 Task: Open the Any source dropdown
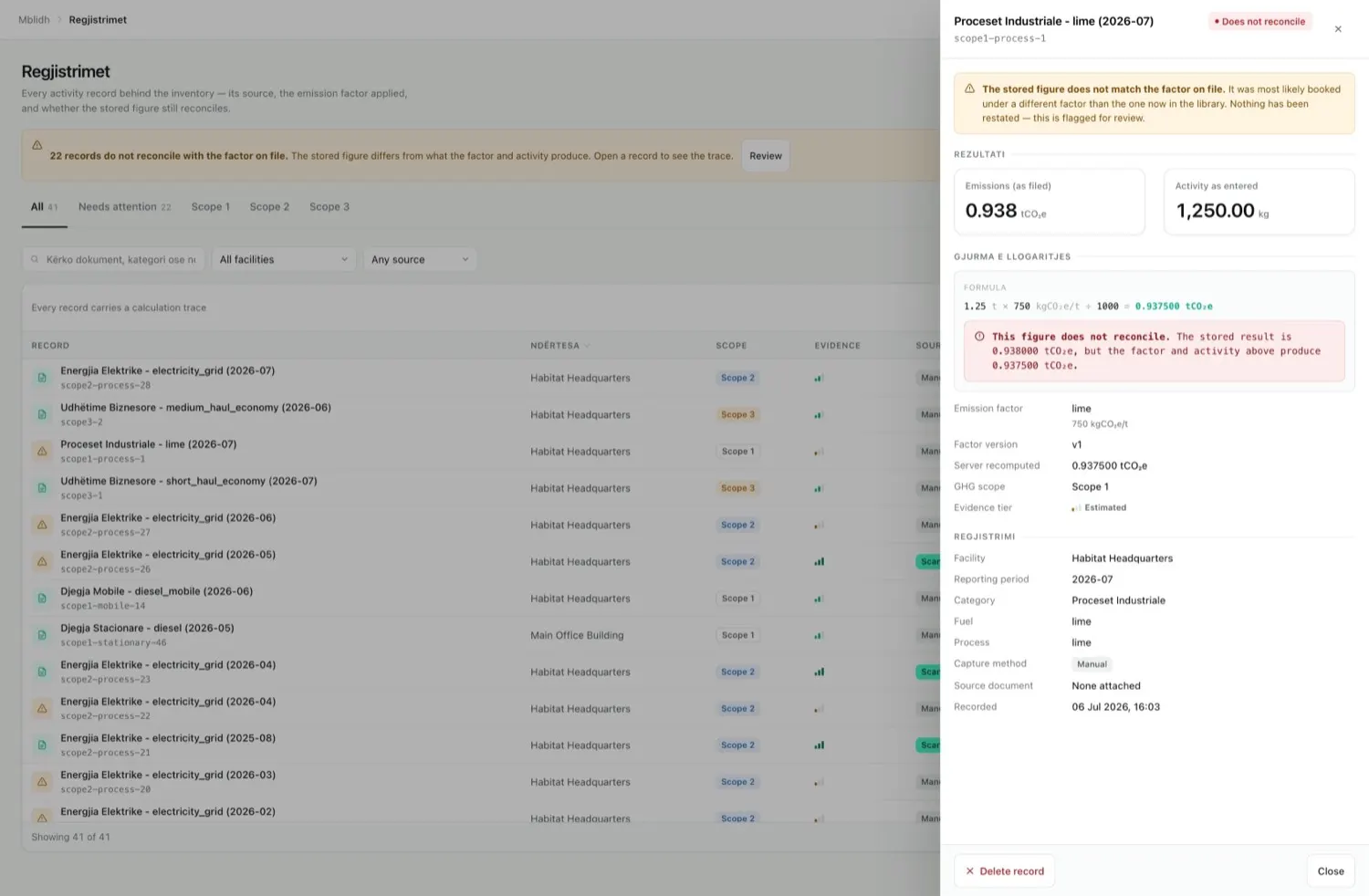420,260
